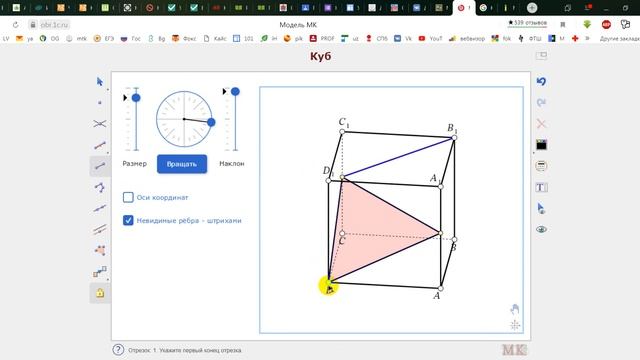Click vertex C1 of the cube
This screenshot has height=360, width=640.
342,131
